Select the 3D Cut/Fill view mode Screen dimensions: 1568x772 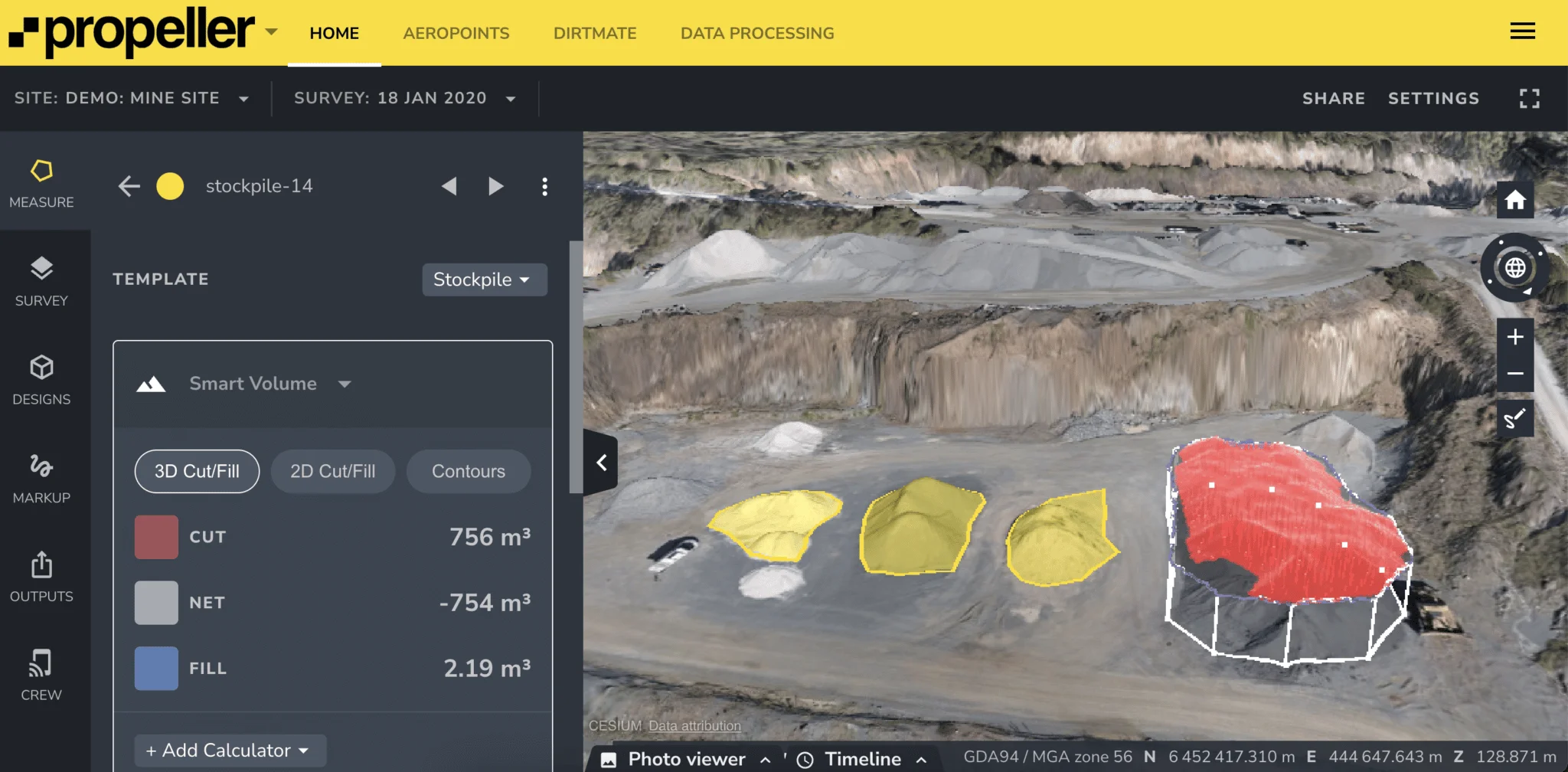197,471
